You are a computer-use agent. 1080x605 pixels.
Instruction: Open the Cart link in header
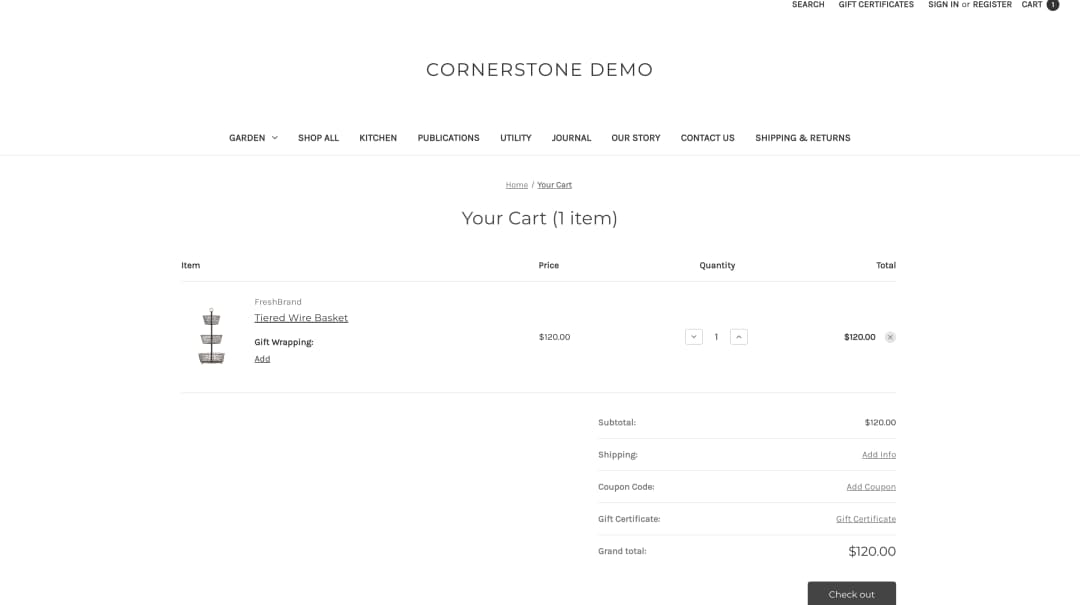pyautogui.click(x=1032, y=5)
